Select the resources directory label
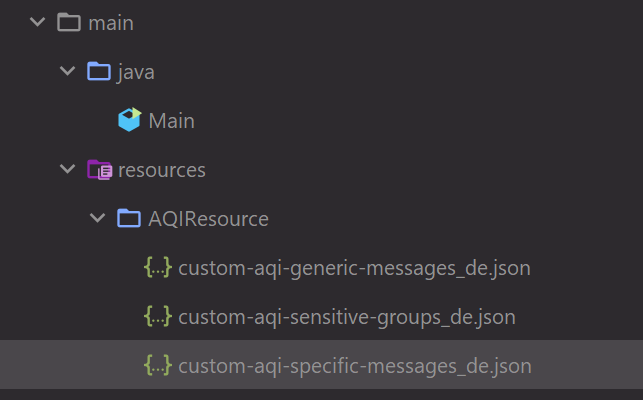The width and height of the screenshot is (643, 400). [x=162, y=170]
